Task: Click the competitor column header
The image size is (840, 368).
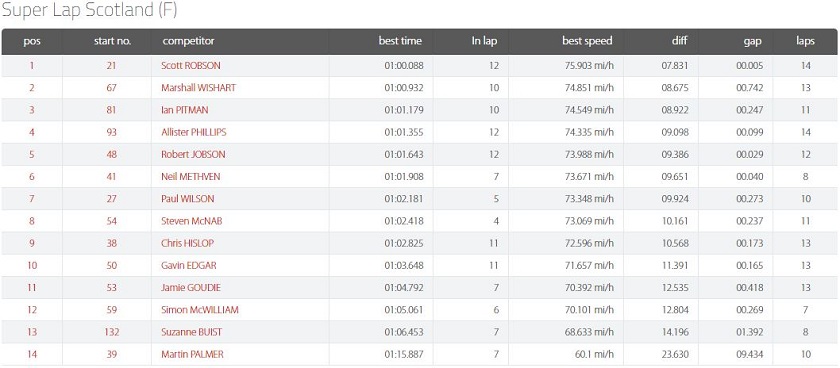Action: click(188, 41)
